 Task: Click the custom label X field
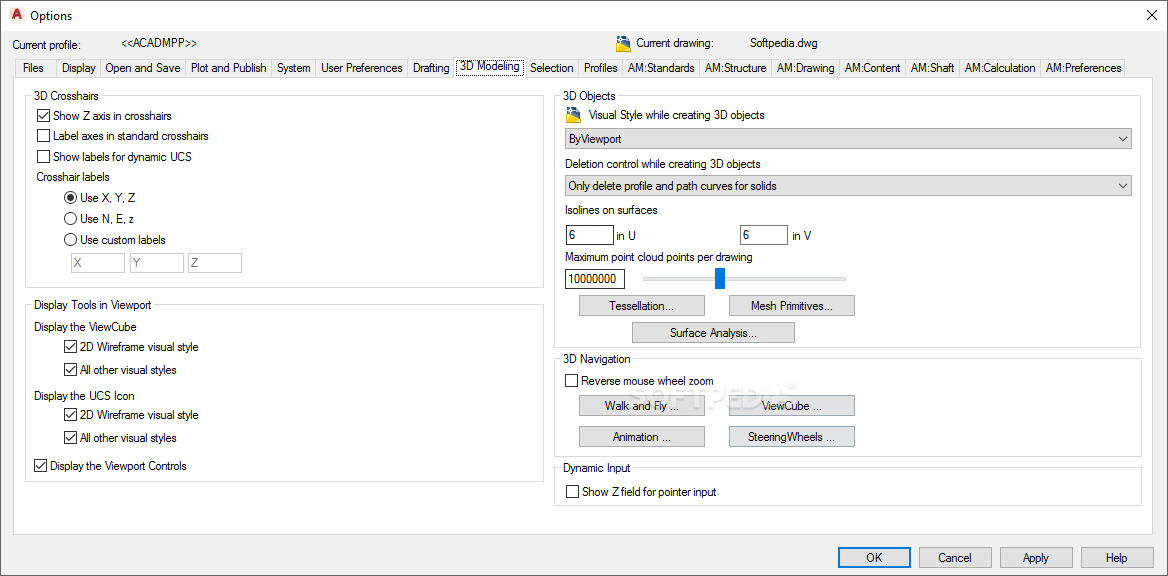click(x=98, y=263)
